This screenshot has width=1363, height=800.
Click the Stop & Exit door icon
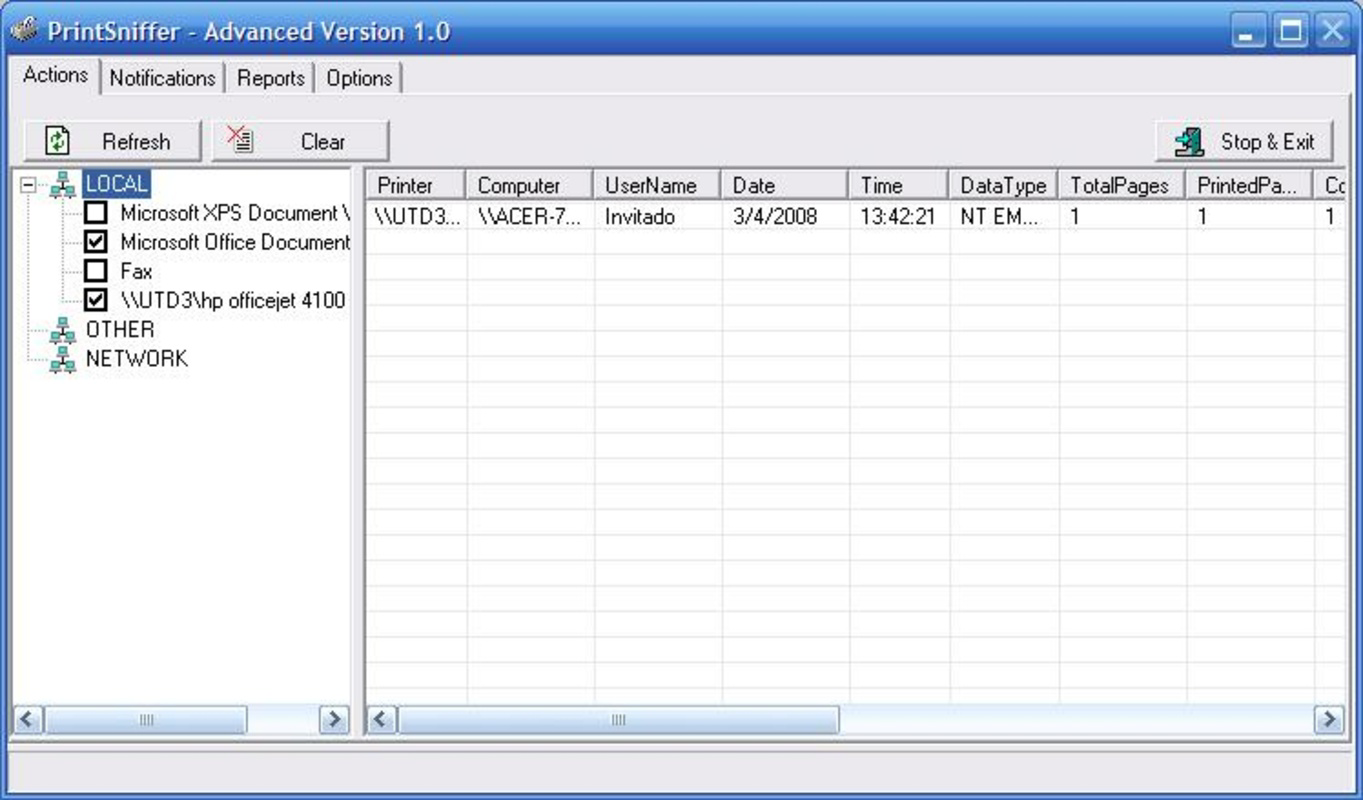click(x=1189, y=142)
